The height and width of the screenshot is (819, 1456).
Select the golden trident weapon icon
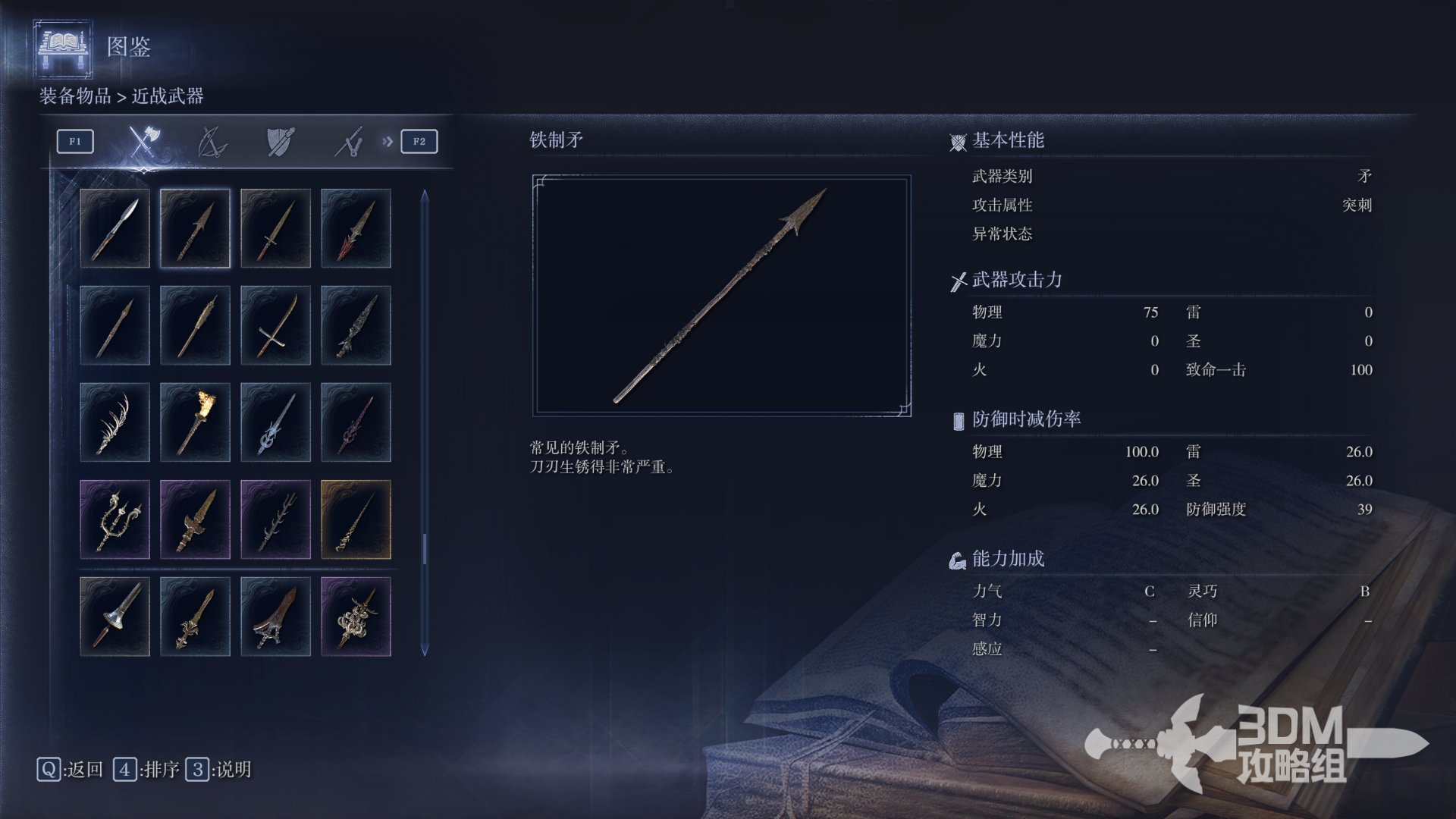115,519
